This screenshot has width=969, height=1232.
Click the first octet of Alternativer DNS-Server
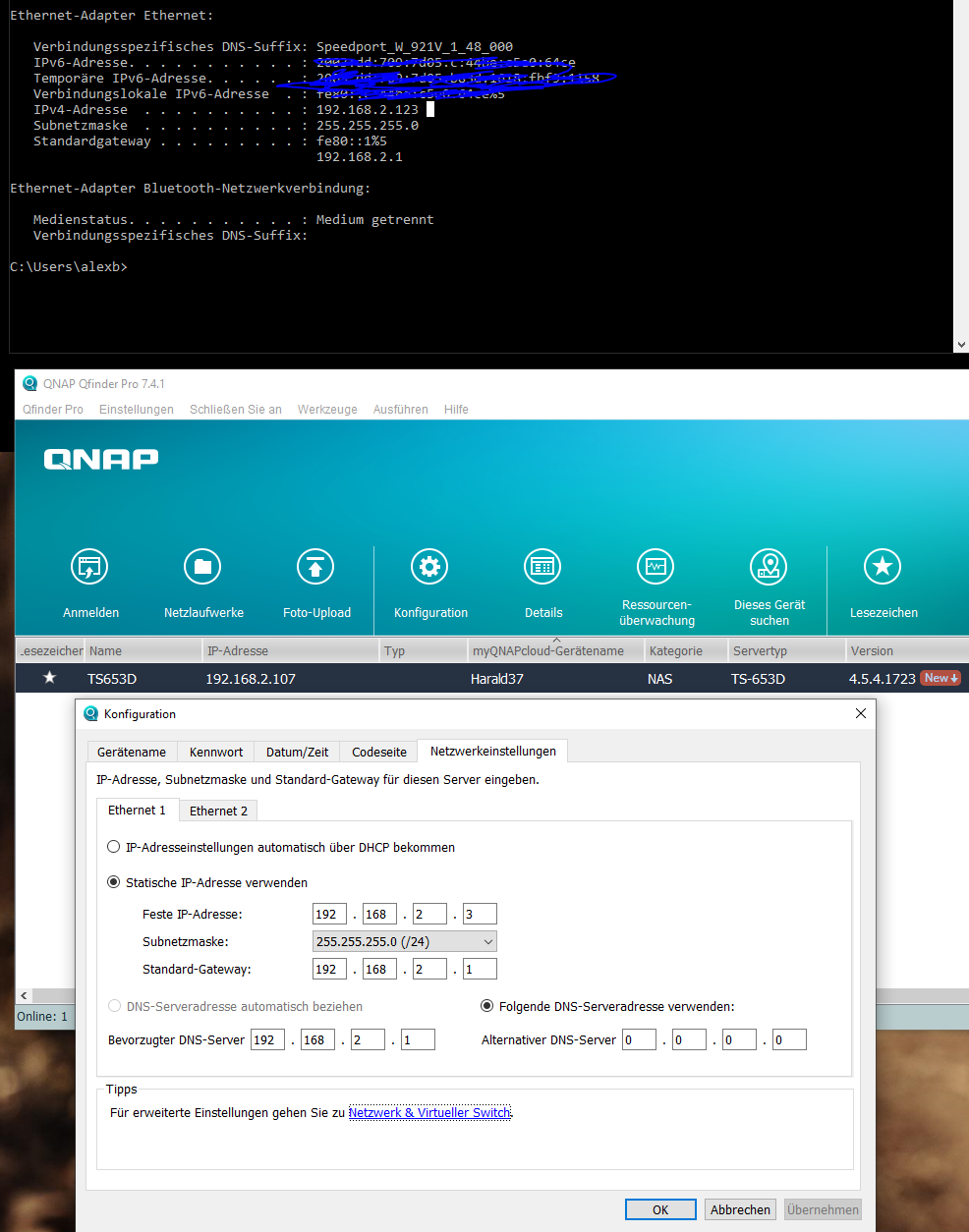[x=639, y=1039]
